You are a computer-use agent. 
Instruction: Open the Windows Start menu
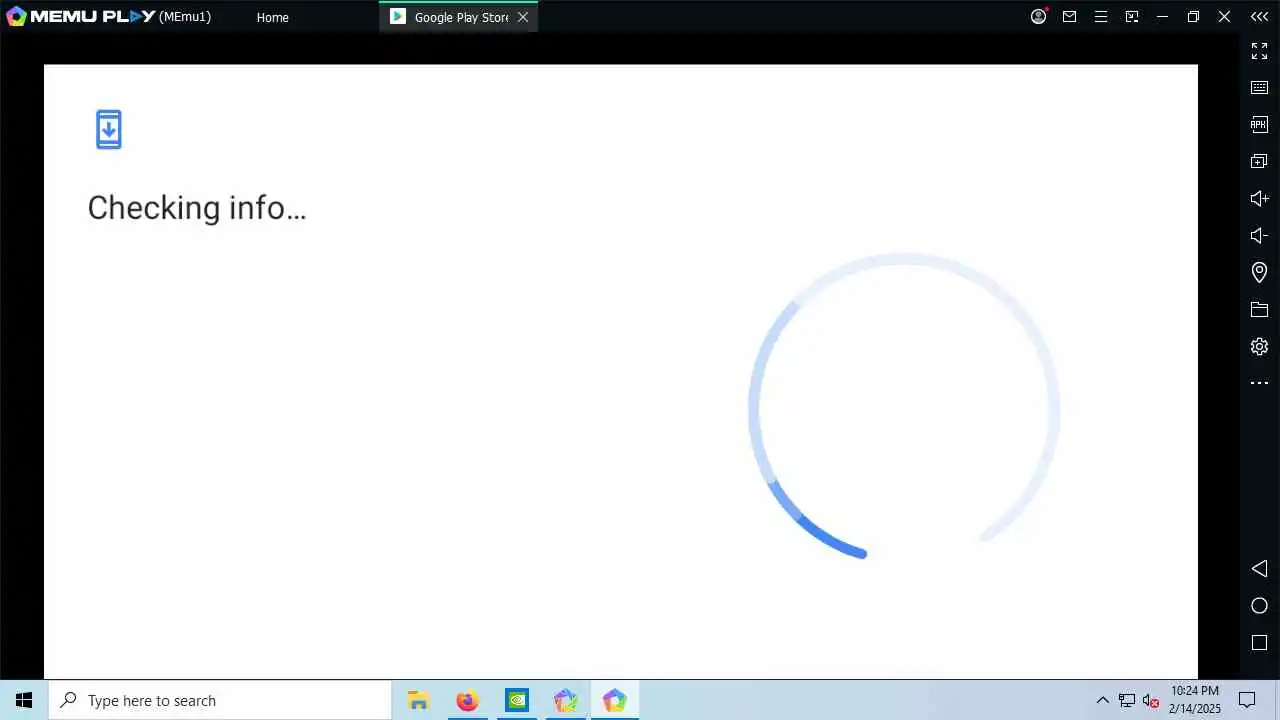[24, 700]
